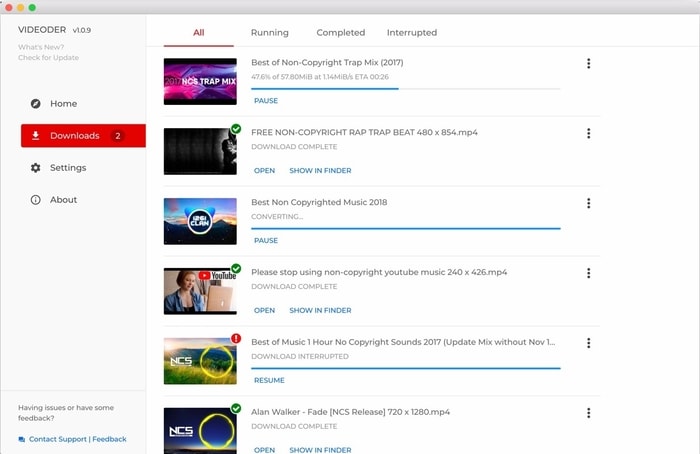Screen dimensions: 700x454
Task: Click the Contact Support chat icon
Action: (22, 439)
